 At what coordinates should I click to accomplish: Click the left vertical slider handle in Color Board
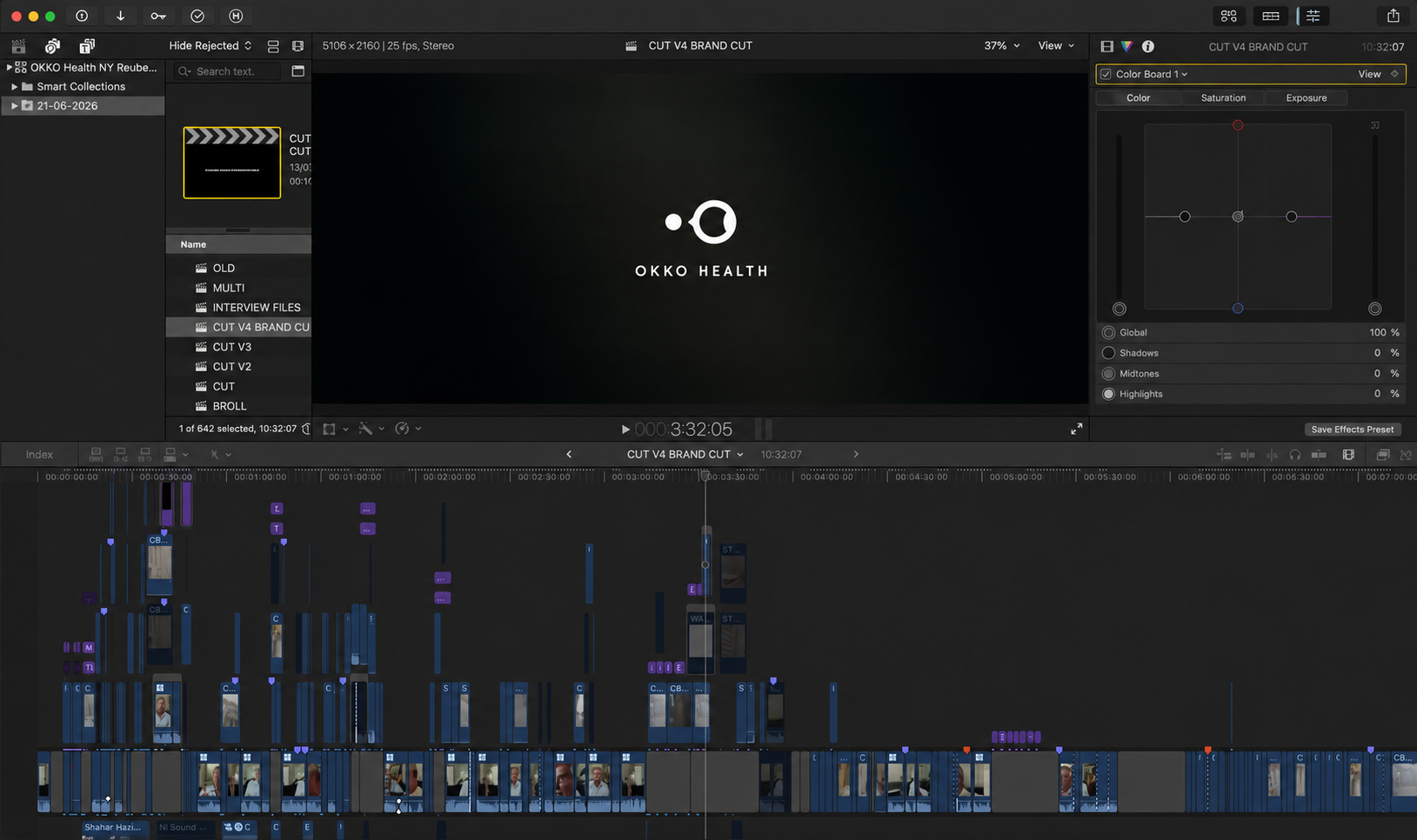pyautogui.click(x=1120, y=309)
